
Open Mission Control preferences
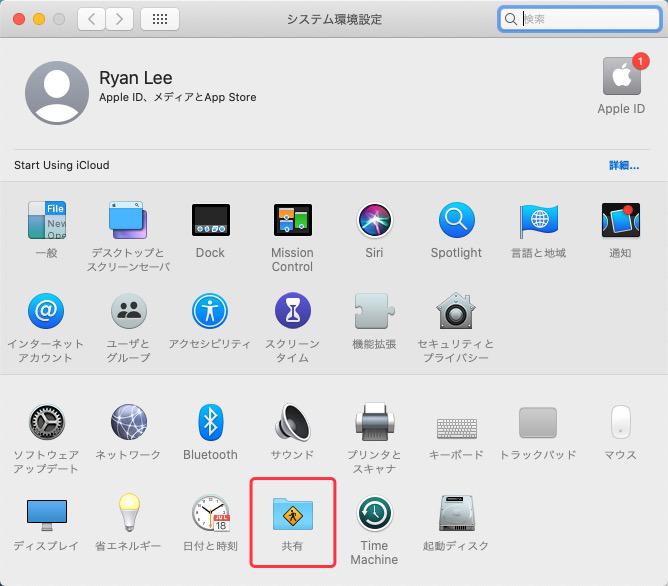(293, 220)
